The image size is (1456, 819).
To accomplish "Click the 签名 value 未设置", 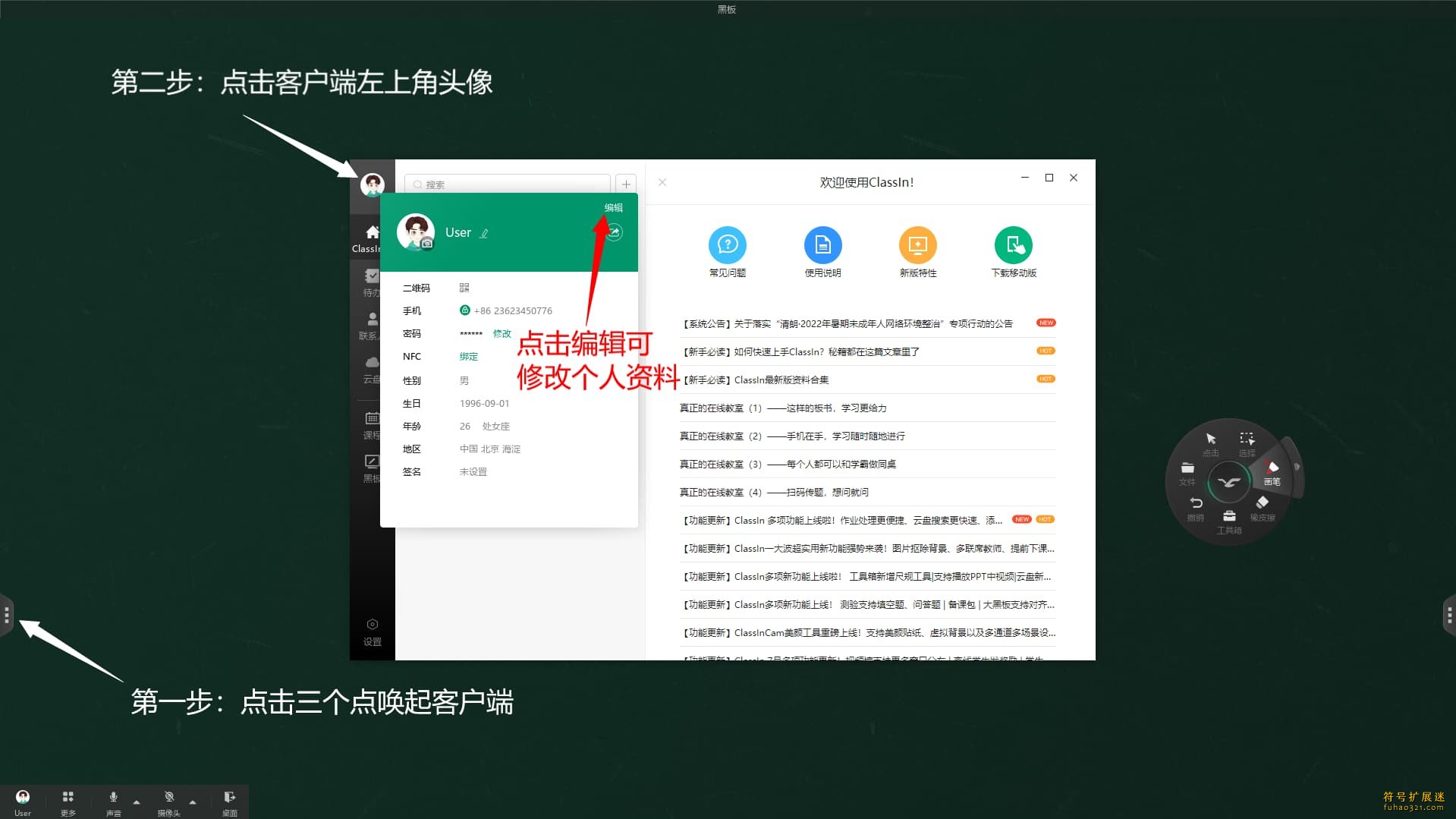I will click(x=473, y=471).
